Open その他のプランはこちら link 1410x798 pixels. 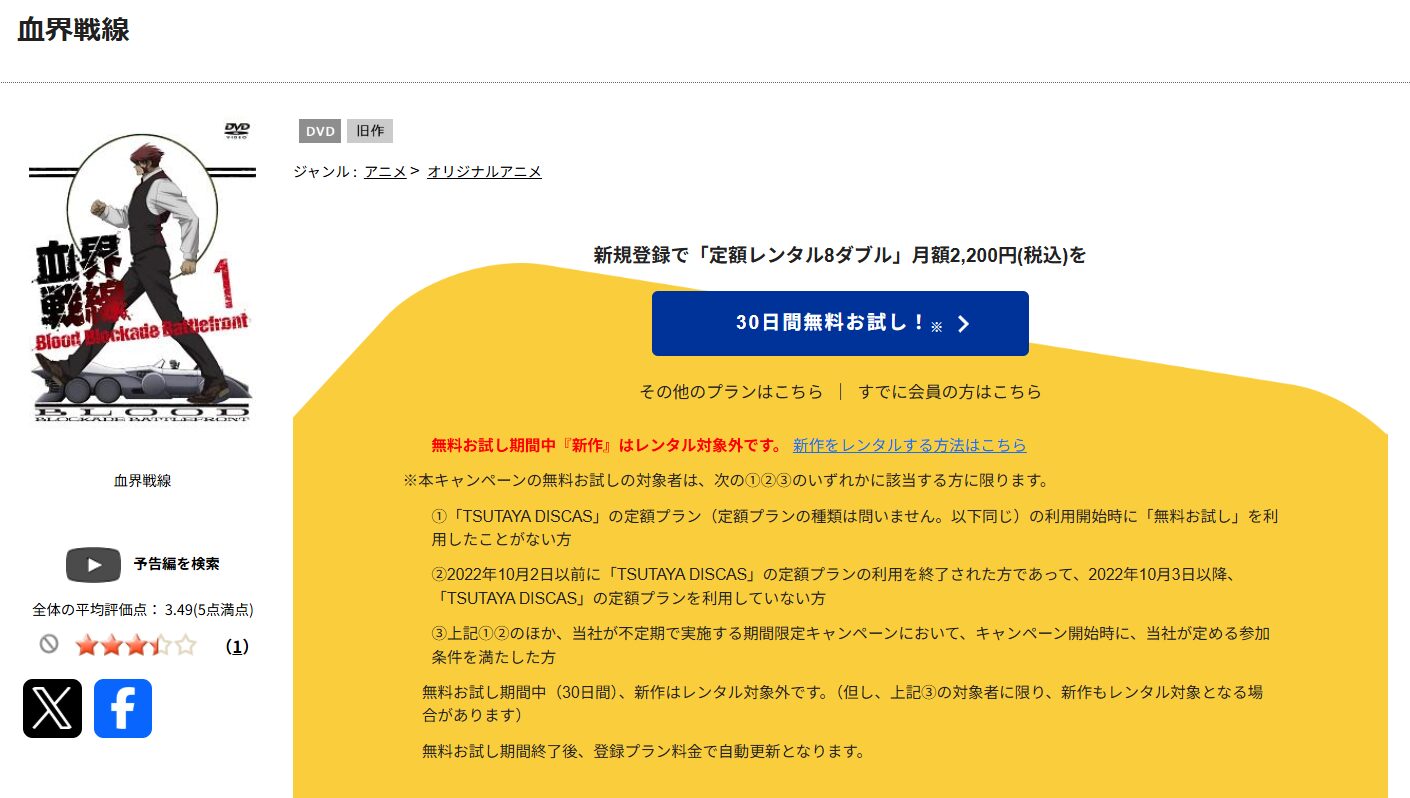click(731, 391)
